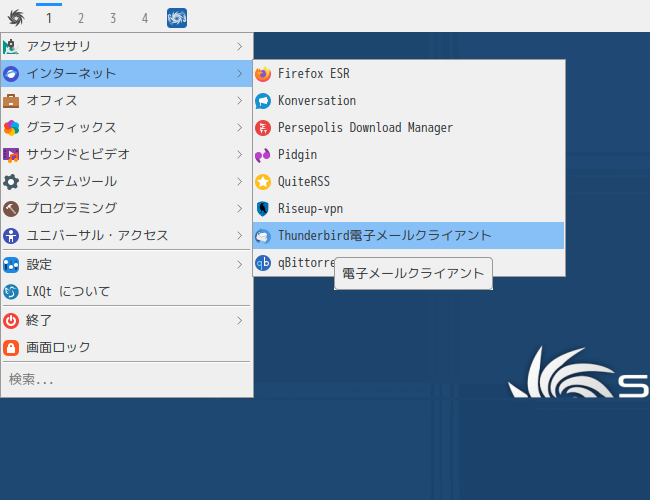
Task: Launch Firefox ESR from the submenu
Action: [409, 74]
